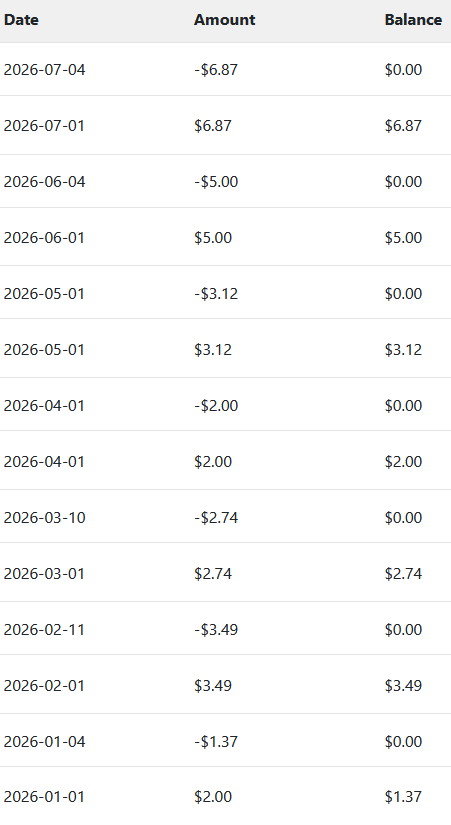The image size is (451, 825).
Task: Select the $1.37 balance on 2026-01-01
Action: pos(403,797)
